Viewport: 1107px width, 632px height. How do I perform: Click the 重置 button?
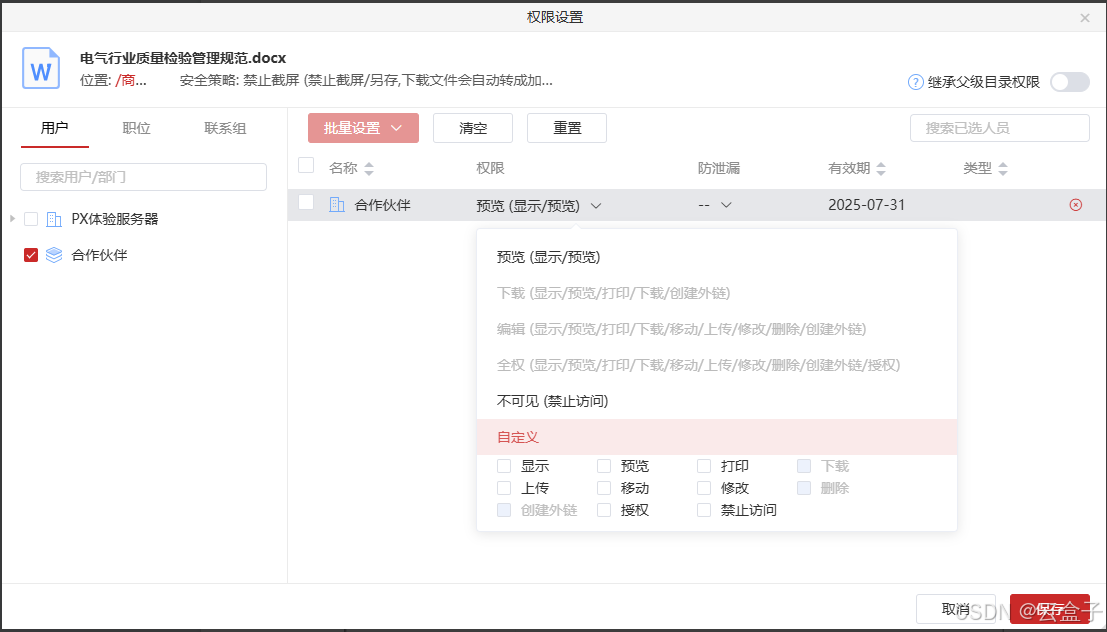[x=567, y=128]
